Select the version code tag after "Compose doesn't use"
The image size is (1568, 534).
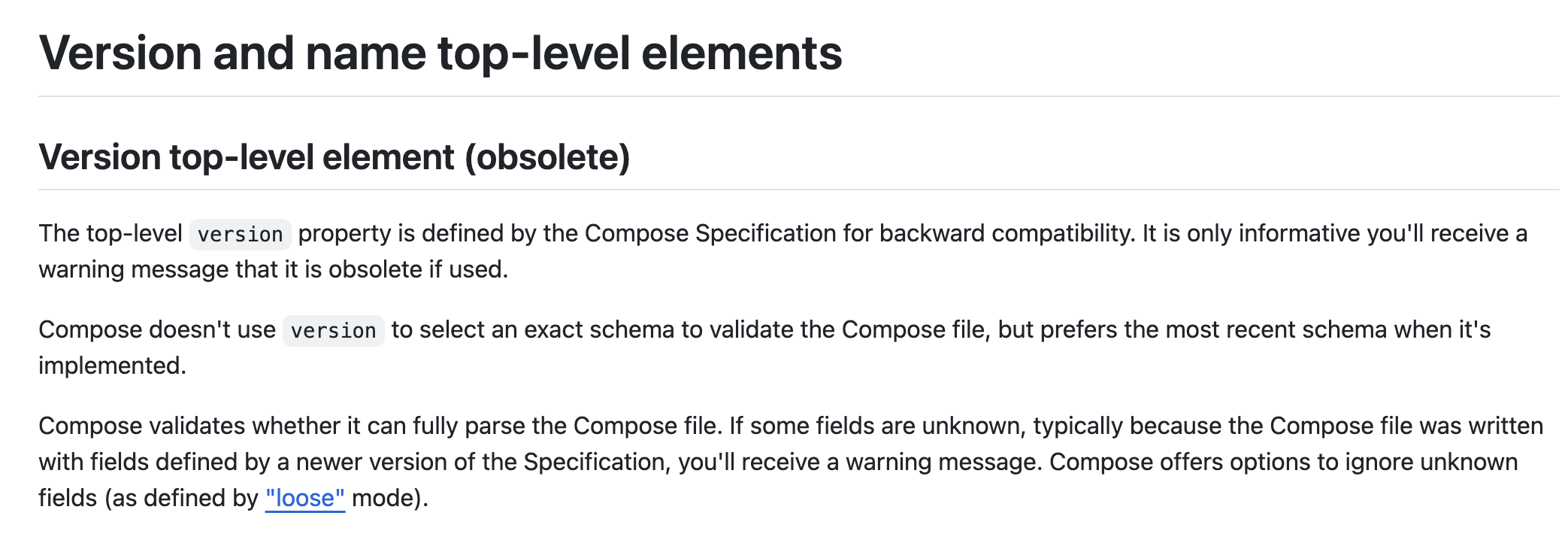[x=334, y=330]
